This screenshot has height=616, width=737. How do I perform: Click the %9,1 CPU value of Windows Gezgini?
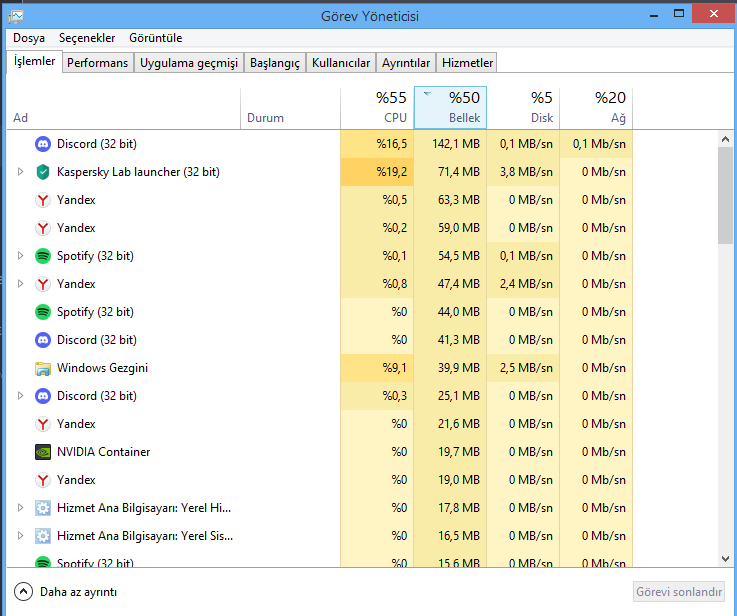(x=394, y=368)
